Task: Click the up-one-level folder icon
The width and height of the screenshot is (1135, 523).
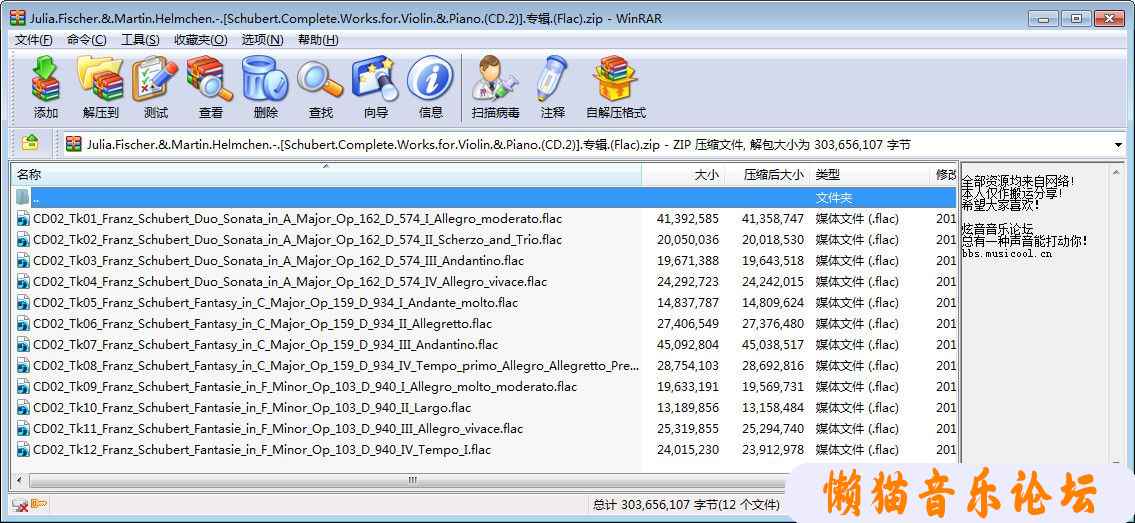Action: pyautogui.click(x=30, y=143)
